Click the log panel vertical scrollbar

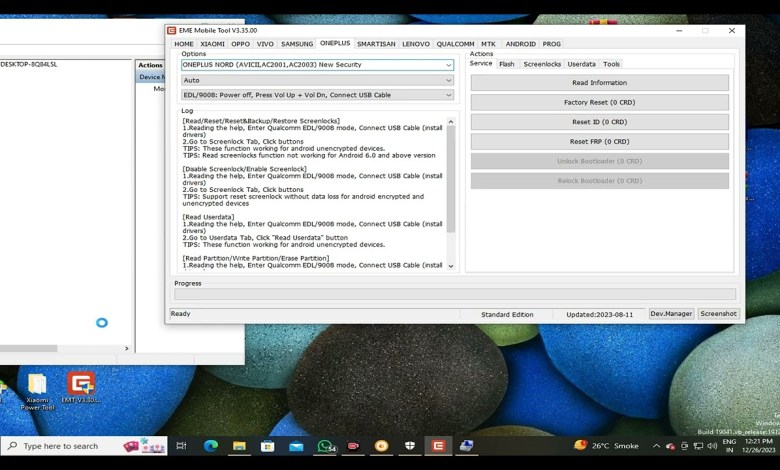(x=450, y=180)
